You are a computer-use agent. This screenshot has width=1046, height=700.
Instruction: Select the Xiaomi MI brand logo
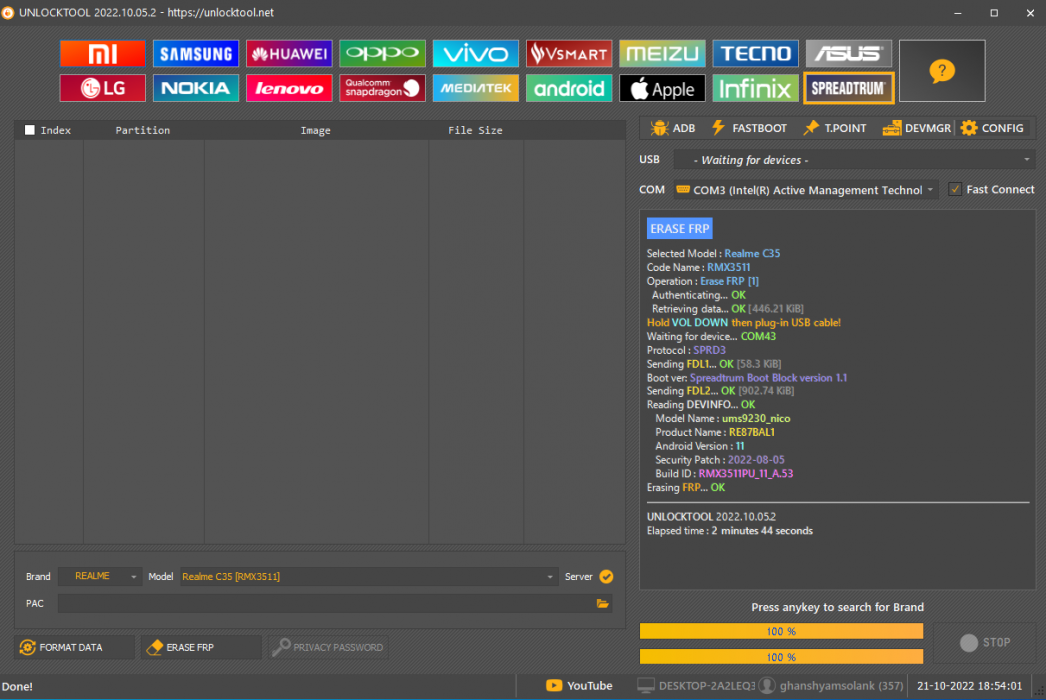click(x=102, y=53)
